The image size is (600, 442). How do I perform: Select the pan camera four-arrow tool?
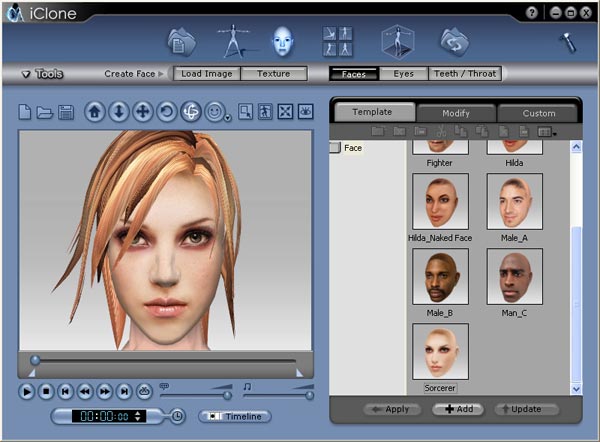pyautogui.click(x=143, y=112)
